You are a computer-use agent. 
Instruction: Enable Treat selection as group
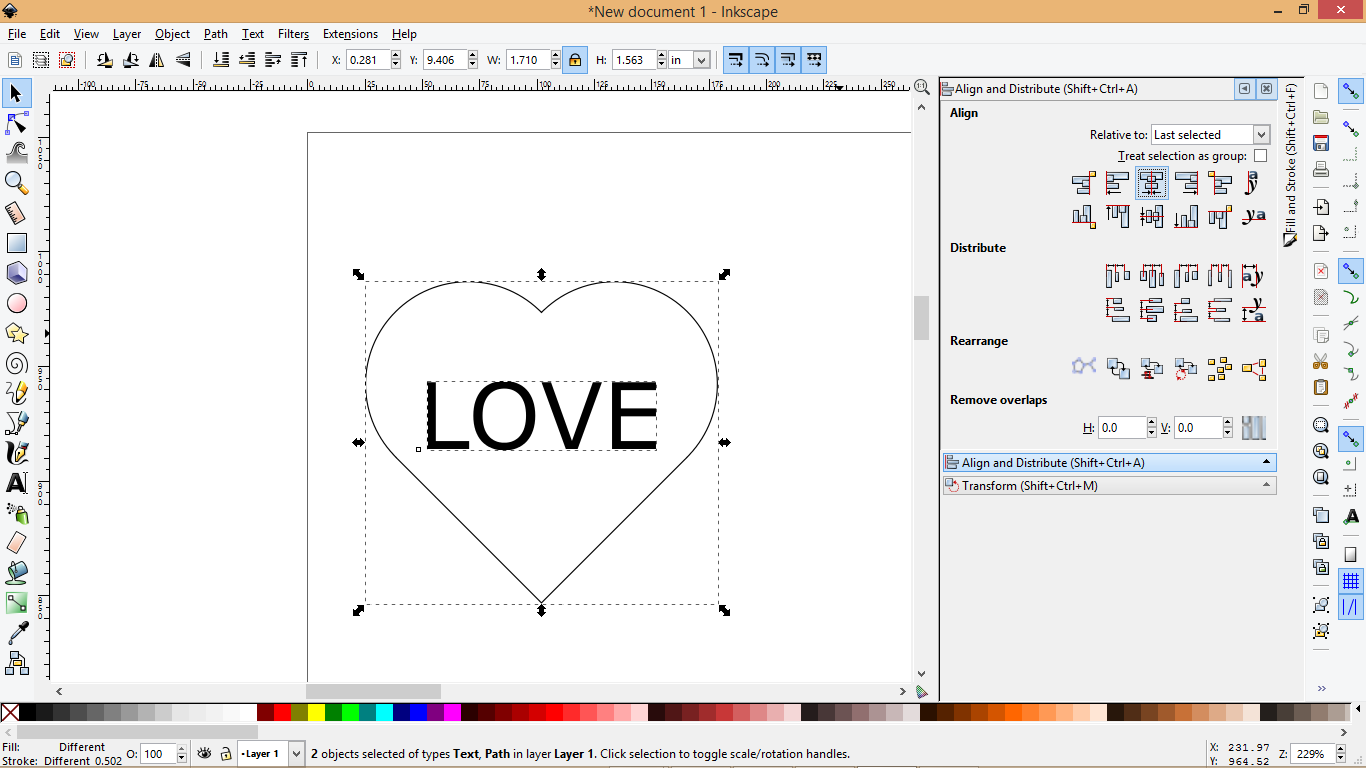(1261, 155)
